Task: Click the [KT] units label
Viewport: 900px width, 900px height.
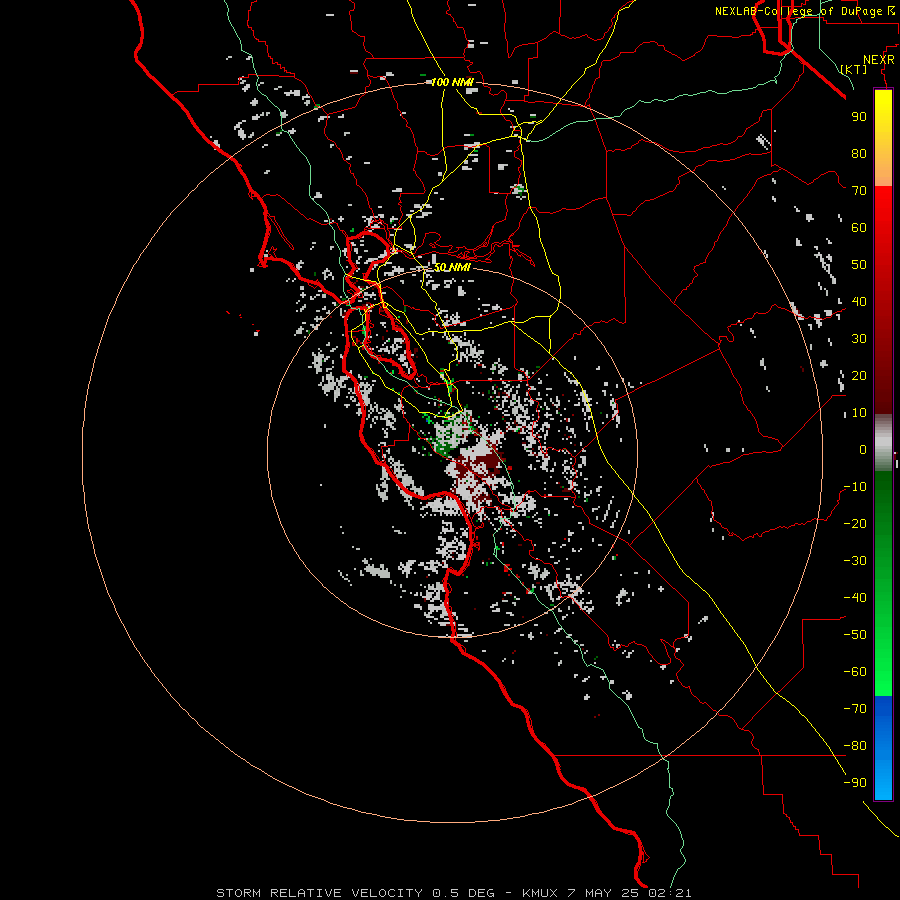Action: click(x=854, y=69)
